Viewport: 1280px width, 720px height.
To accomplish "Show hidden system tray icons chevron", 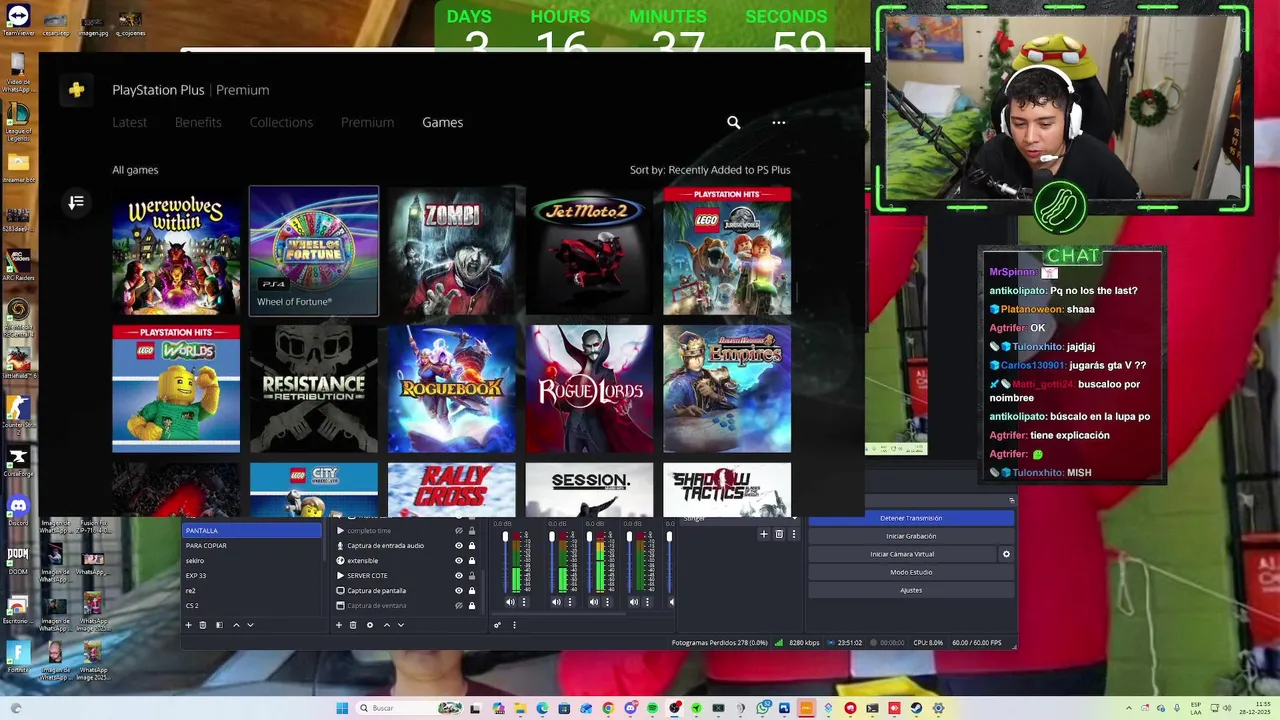I will pyautogui.click(x=1130, y=708).
